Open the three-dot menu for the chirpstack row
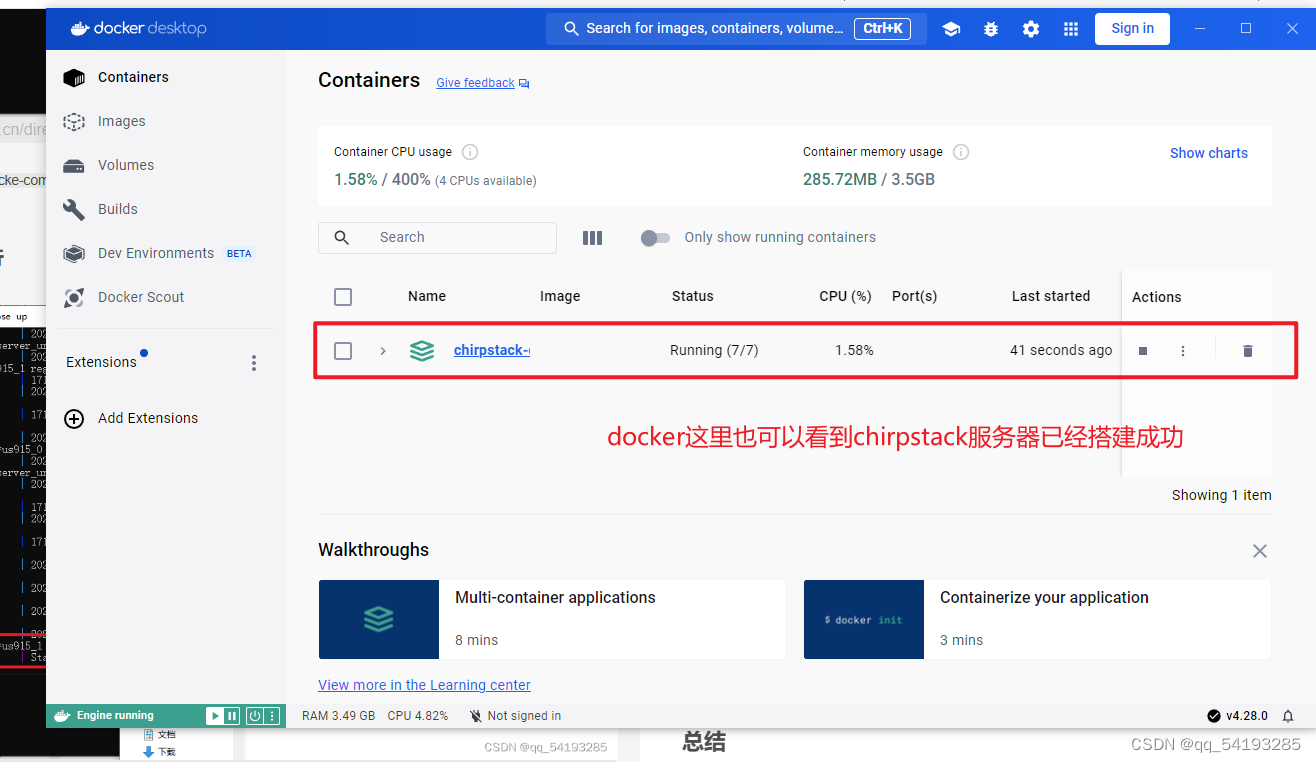Image resolution: width=1316 pixels, height=762 pixels. [x=1183, y=351]
